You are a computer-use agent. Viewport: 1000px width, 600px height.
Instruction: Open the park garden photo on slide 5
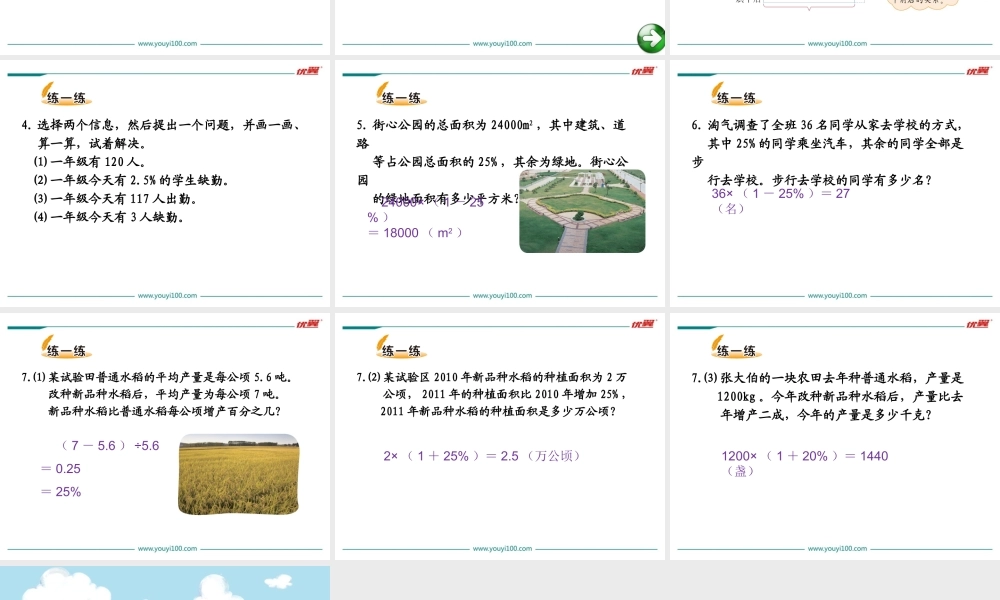(582, 211)
